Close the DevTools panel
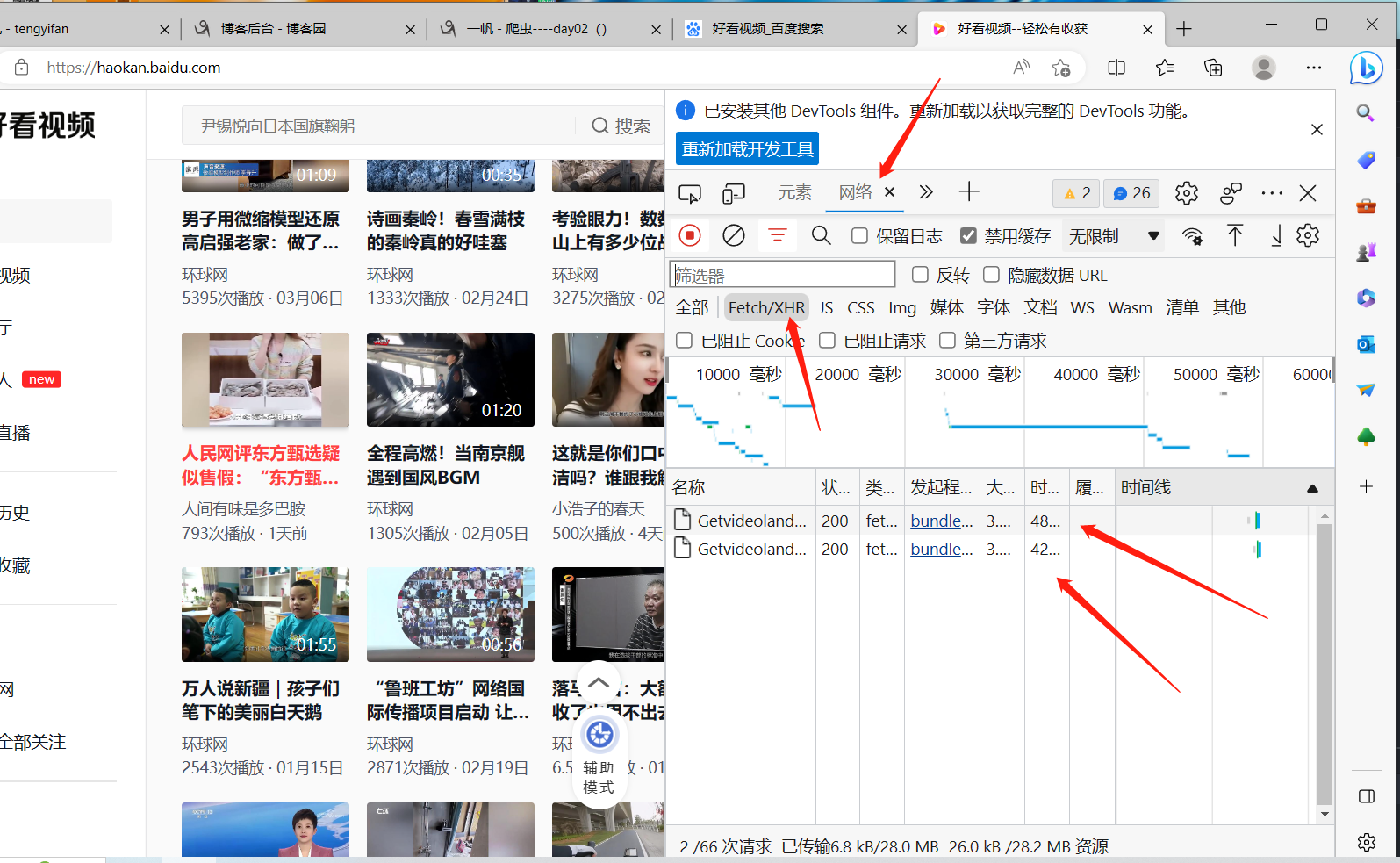1400x863 pixels. coord(1308,193)
